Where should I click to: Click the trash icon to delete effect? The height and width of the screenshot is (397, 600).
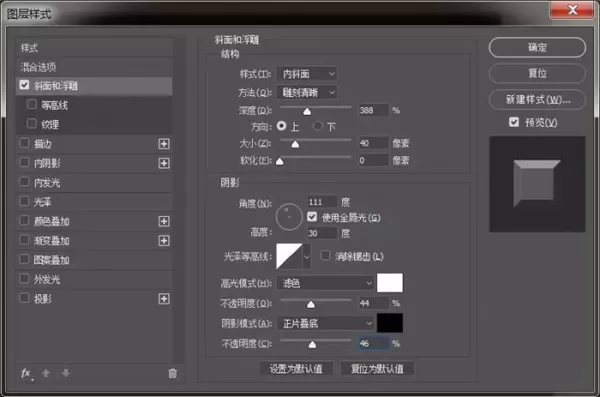(x=173, y=373)
